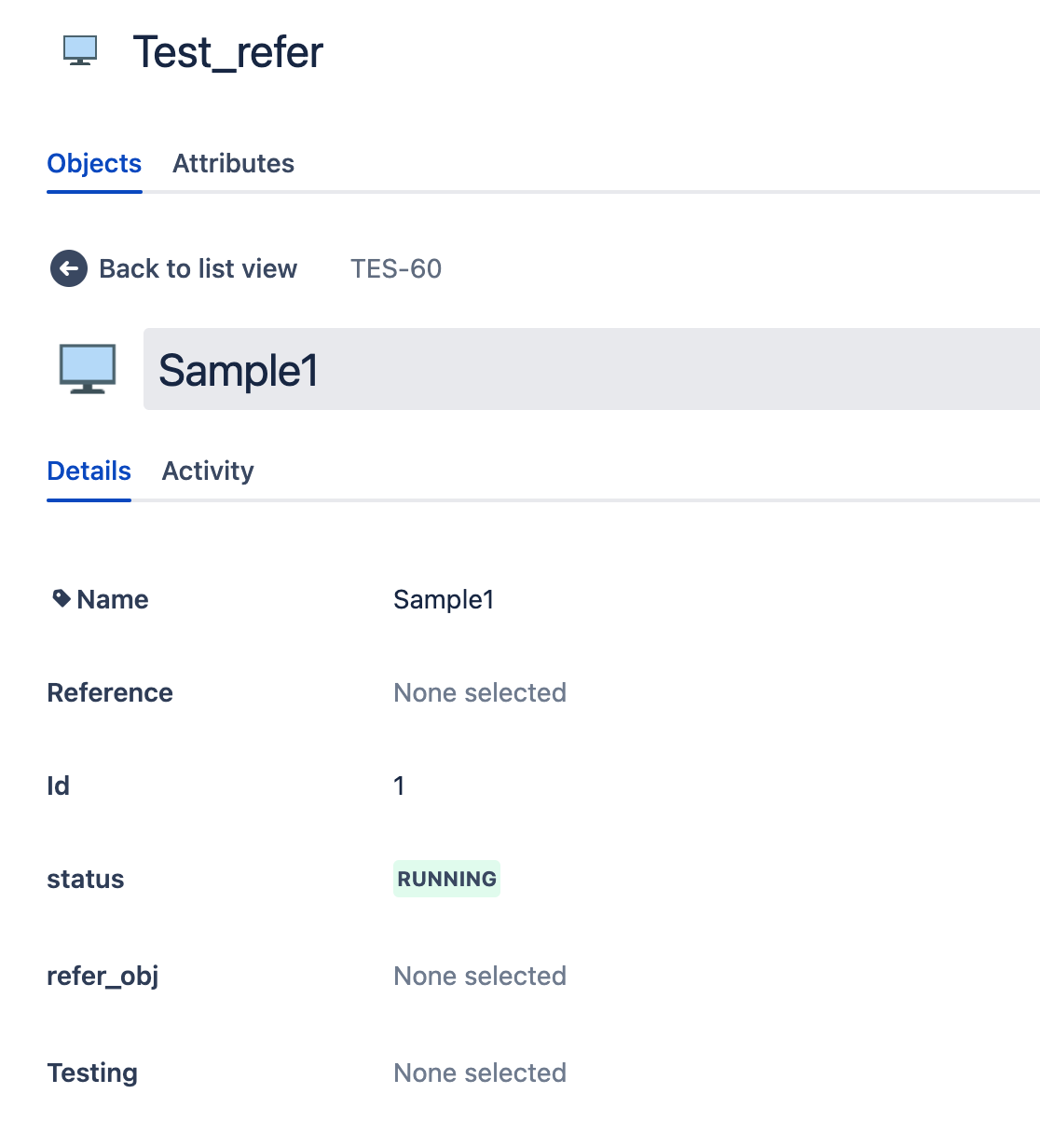Open the refer_obj None selected field
Viewport: 1040px width, 1148px height.
480,976
